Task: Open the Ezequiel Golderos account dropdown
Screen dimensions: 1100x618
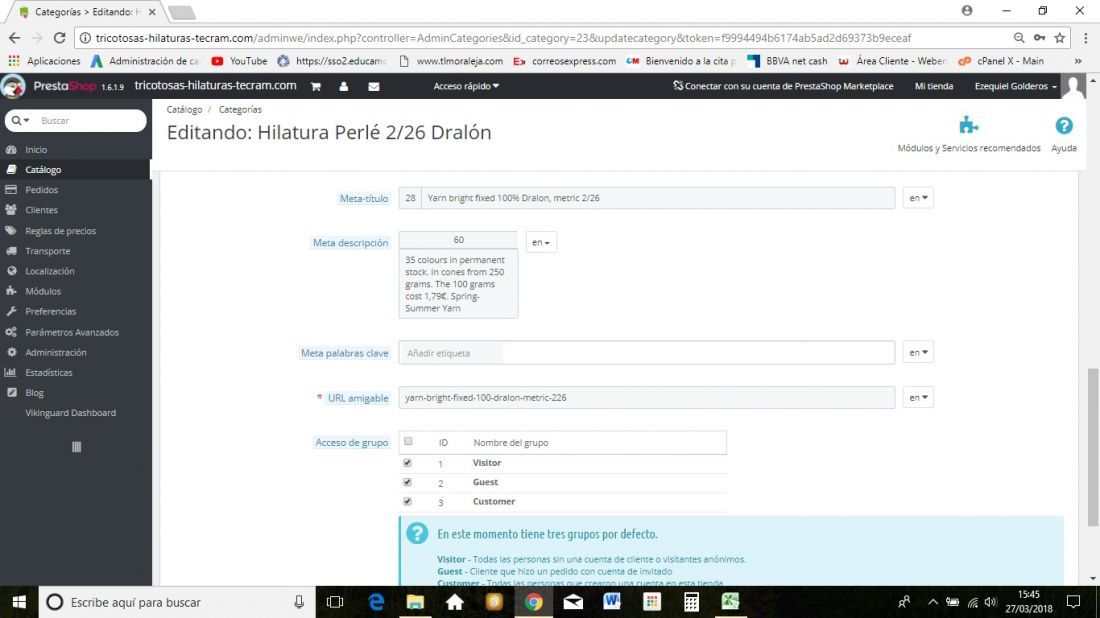Action: click(1015, 86)
